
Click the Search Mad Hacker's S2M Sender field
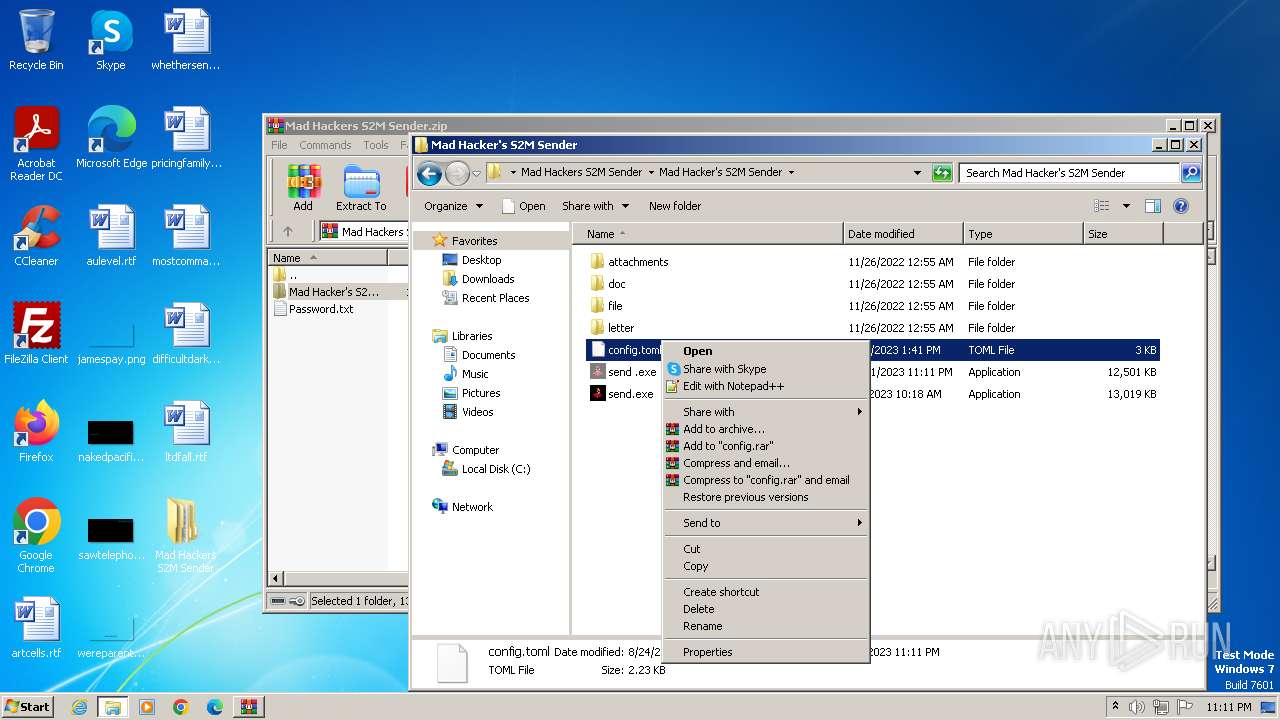point(1068,173)
